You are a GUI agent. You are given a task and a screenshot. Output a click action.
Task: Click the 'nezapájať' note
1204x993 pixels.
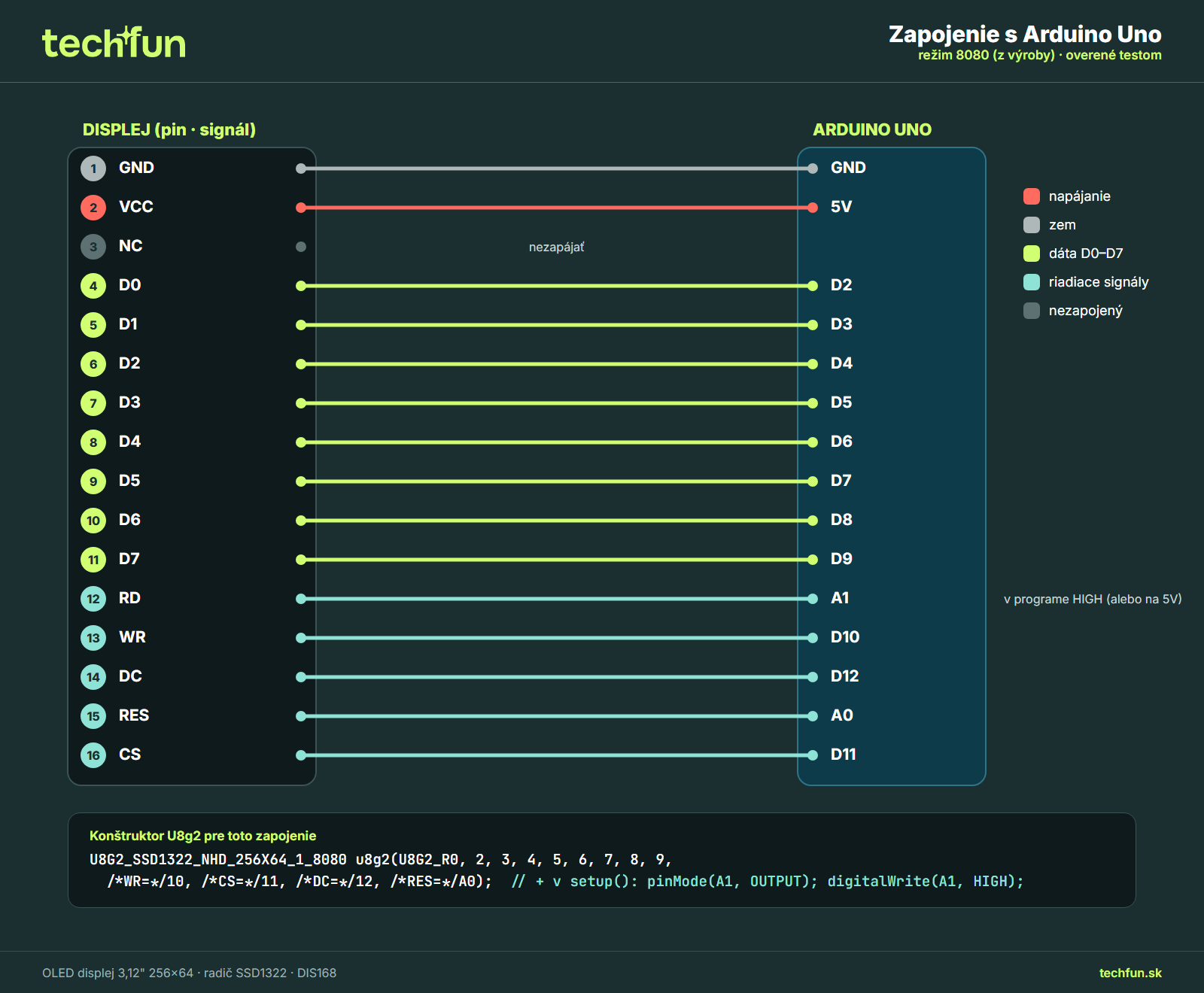[556, 247]
